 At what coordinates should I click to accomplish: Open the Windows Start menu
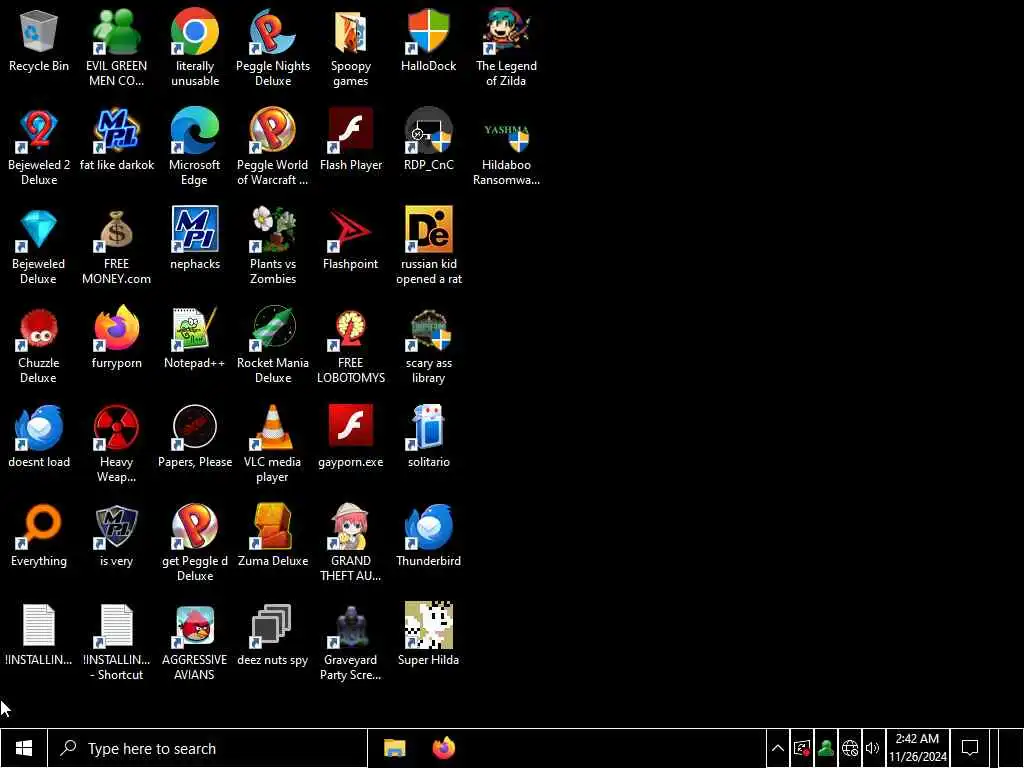(x=24, y=748)
